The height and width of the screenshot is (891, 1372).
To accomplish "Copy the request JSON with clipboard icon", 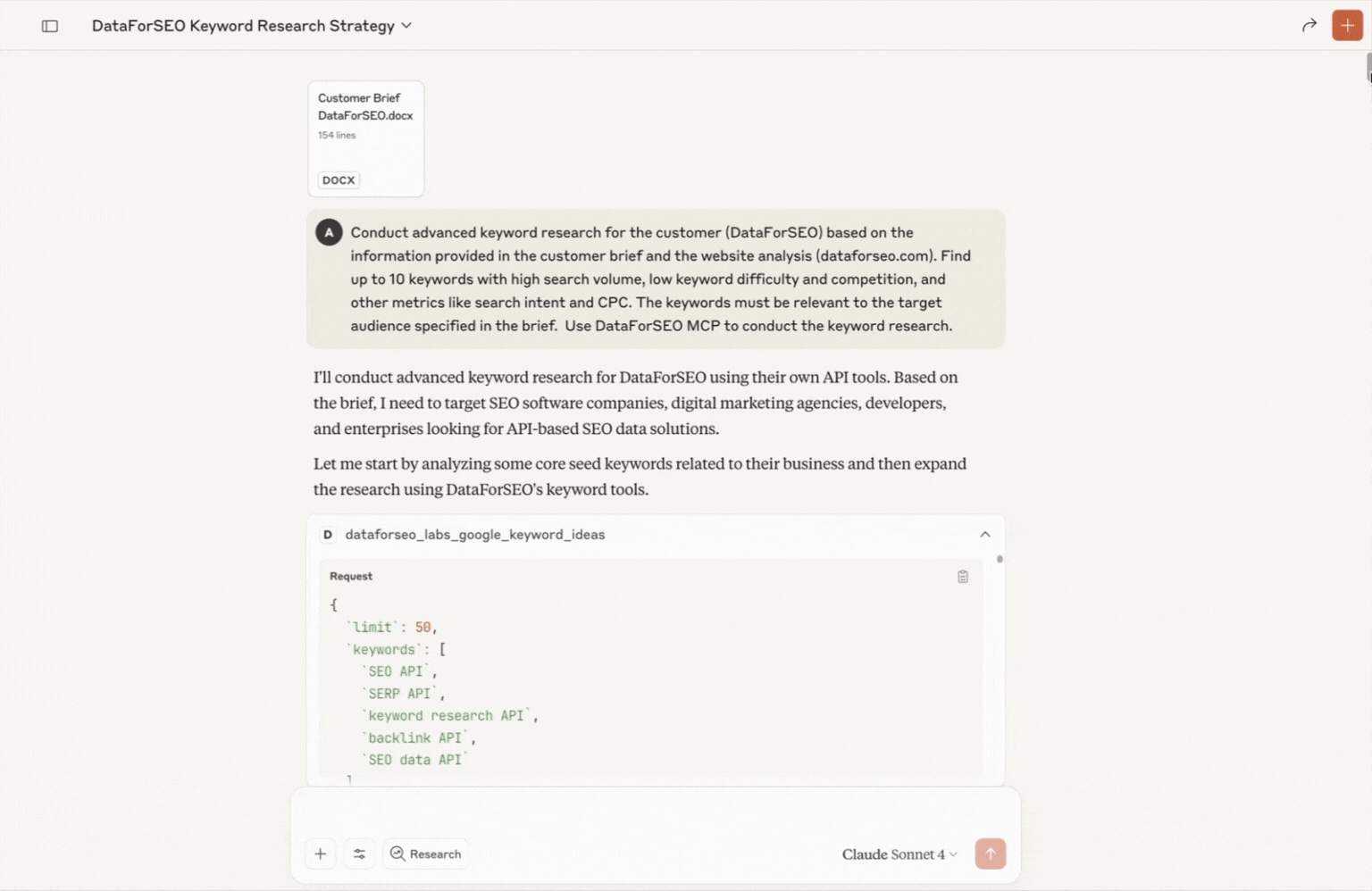I will coord(963,577).
